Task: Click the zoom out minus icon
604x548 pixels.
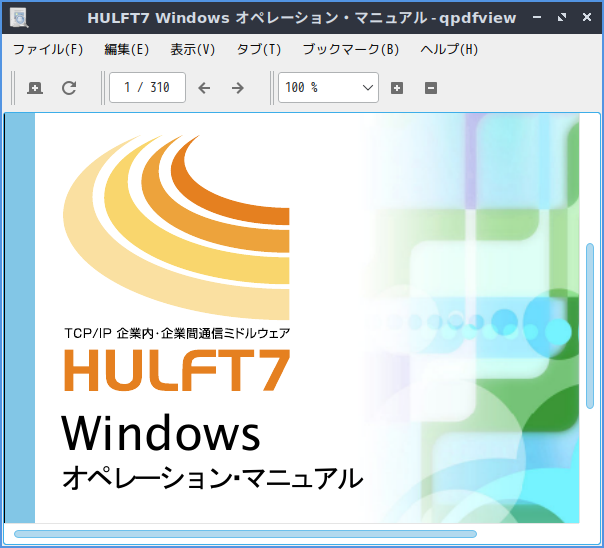Action: point(431,88)
